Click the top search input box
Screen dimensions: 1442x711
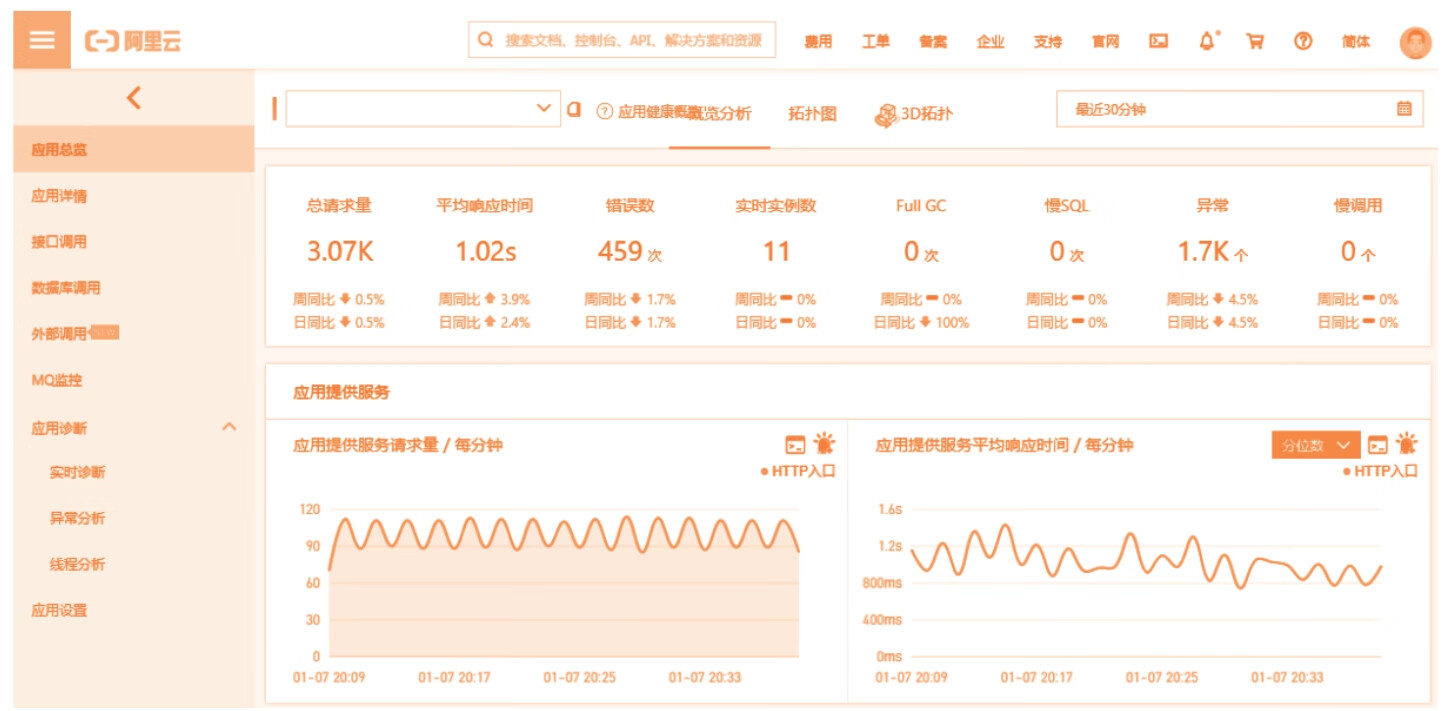(622, 41)
